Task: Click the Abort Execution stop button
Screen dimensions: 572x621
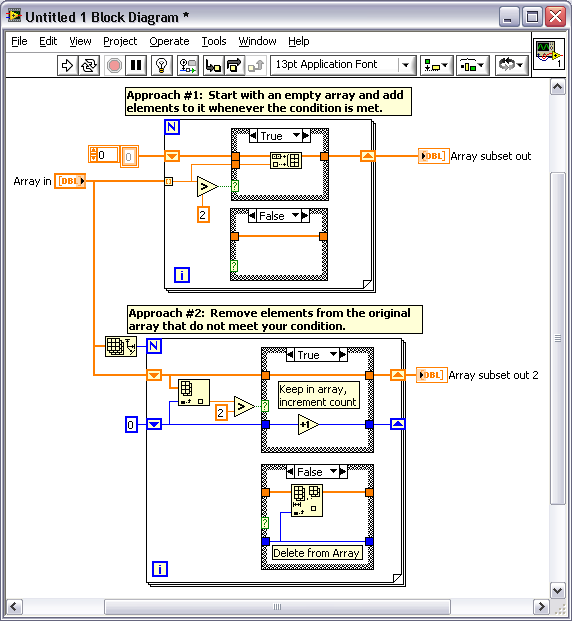Action: [114, 65]
